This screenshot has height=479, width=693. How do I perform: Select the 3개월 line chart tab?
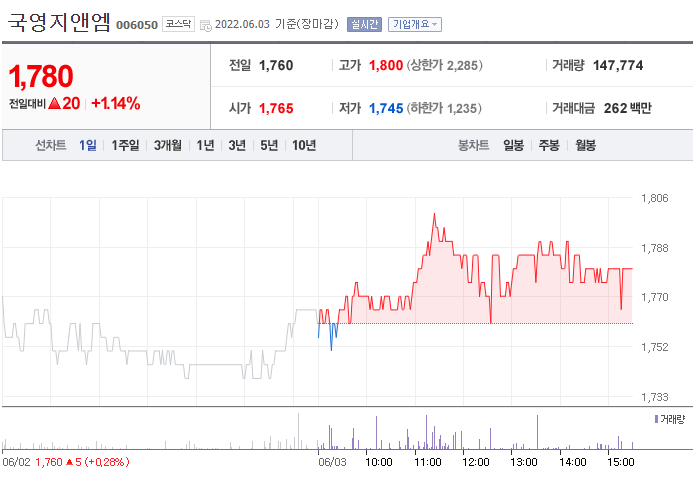pos(168,145)
